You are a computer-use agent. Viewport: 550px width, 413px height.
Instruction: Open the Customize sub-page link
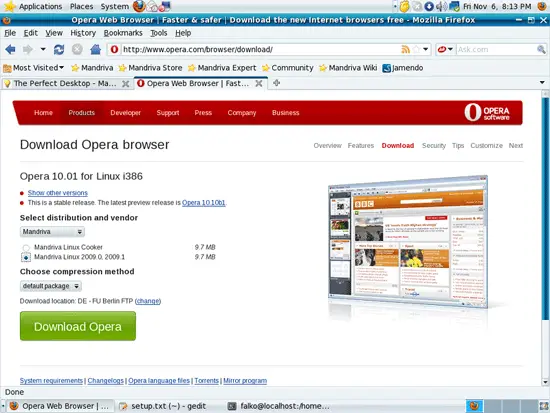[487, 146]
